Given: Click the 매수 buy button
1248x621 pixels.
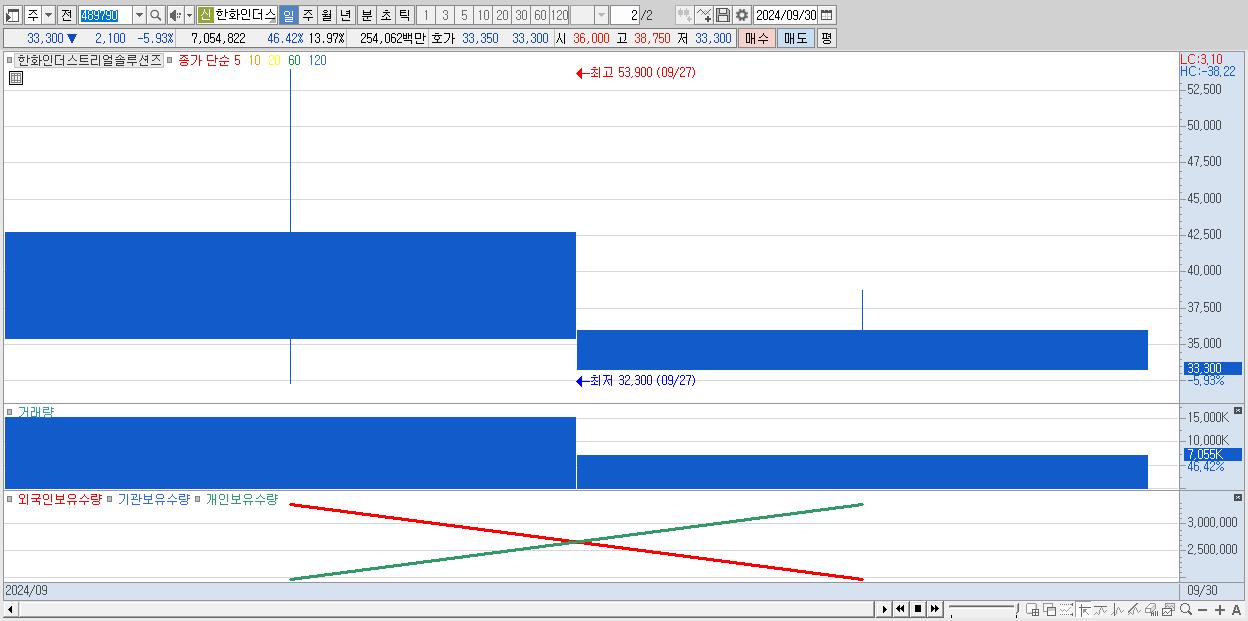Looking at the screenshot, I should 757,38.
